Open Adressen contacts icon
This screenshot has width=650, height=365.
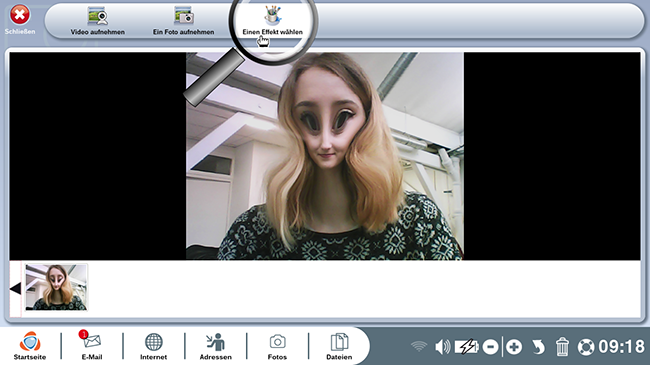(x=215, y=346)
